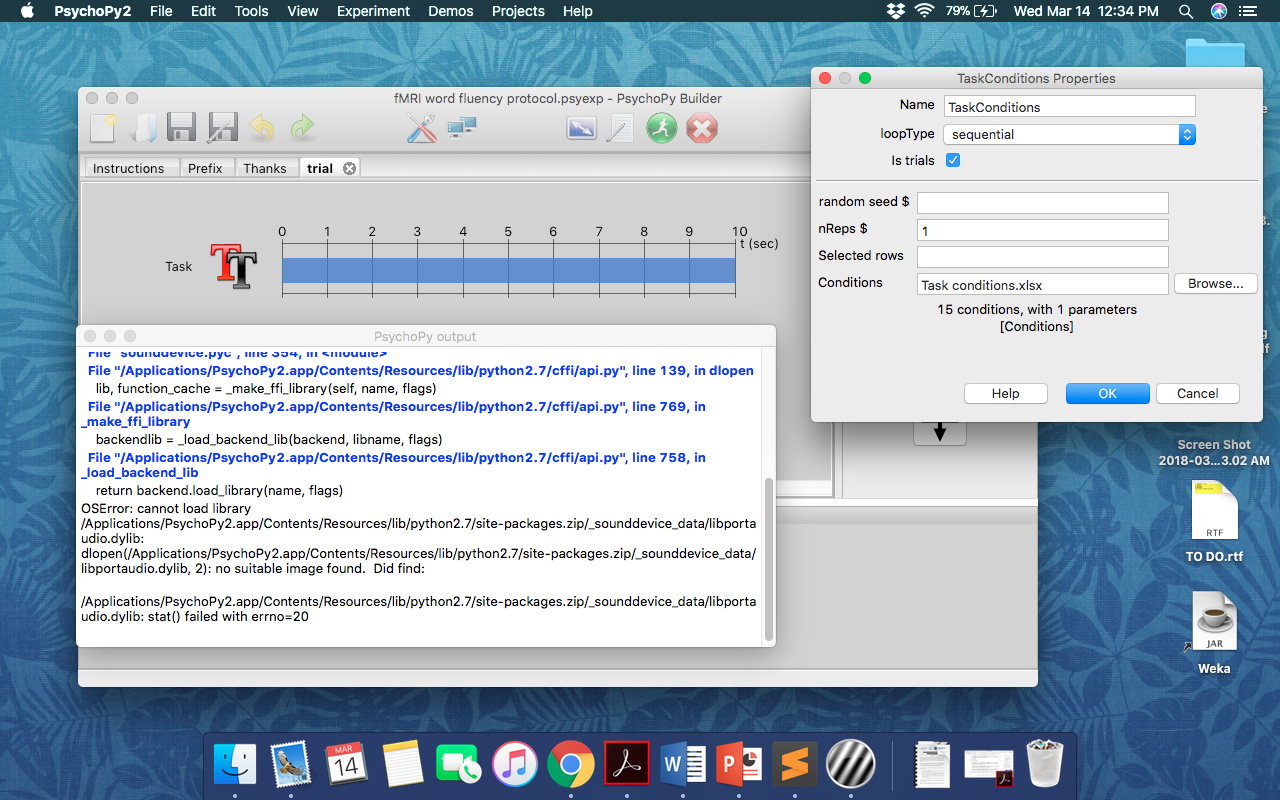Screen dimensions: 1280x800
Task: Select the trial routine tab
Action: point(320,168)
